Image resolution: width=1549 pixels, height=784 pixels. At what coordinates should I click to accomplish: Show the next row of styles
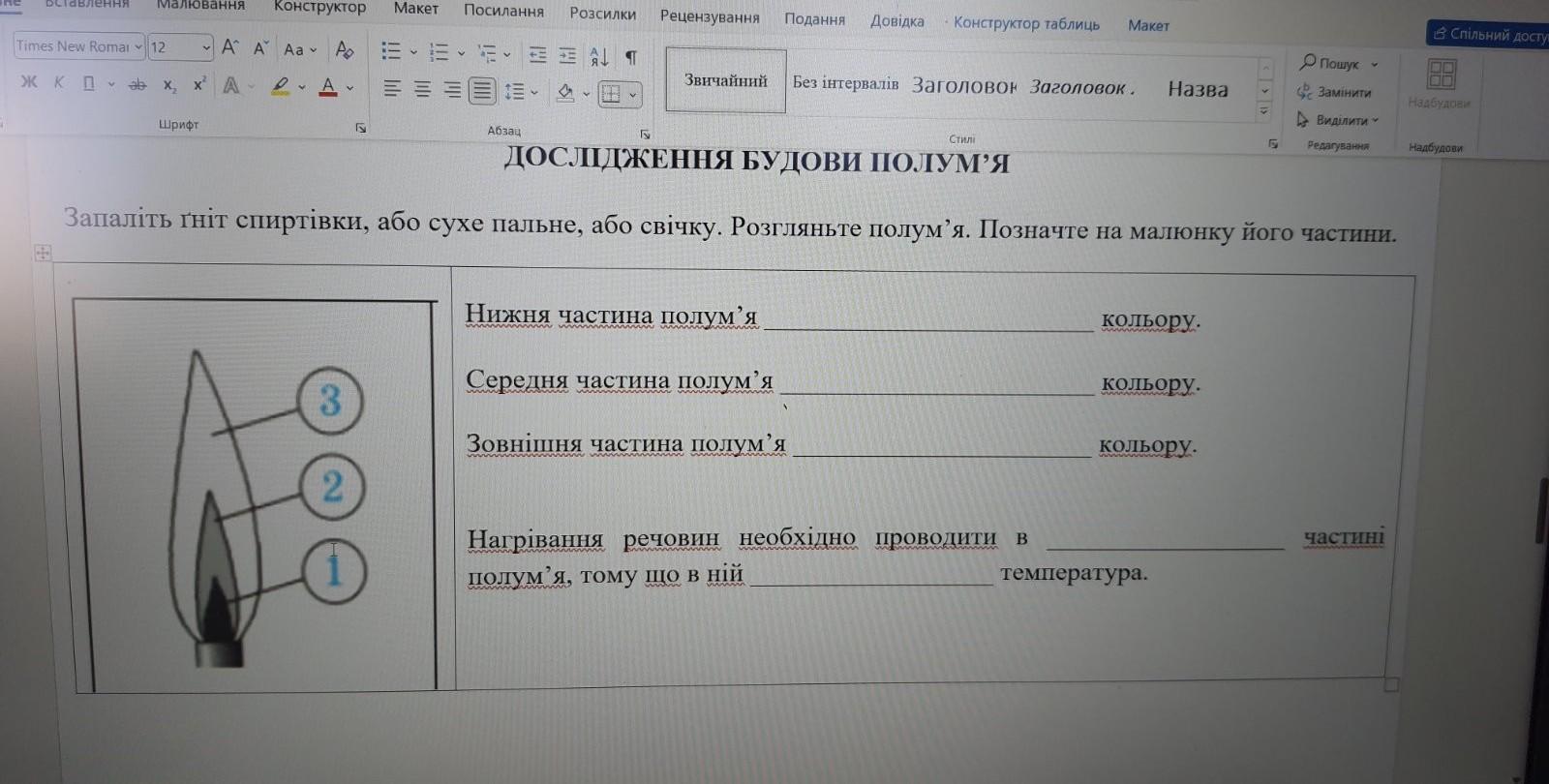coord(1263,90)
